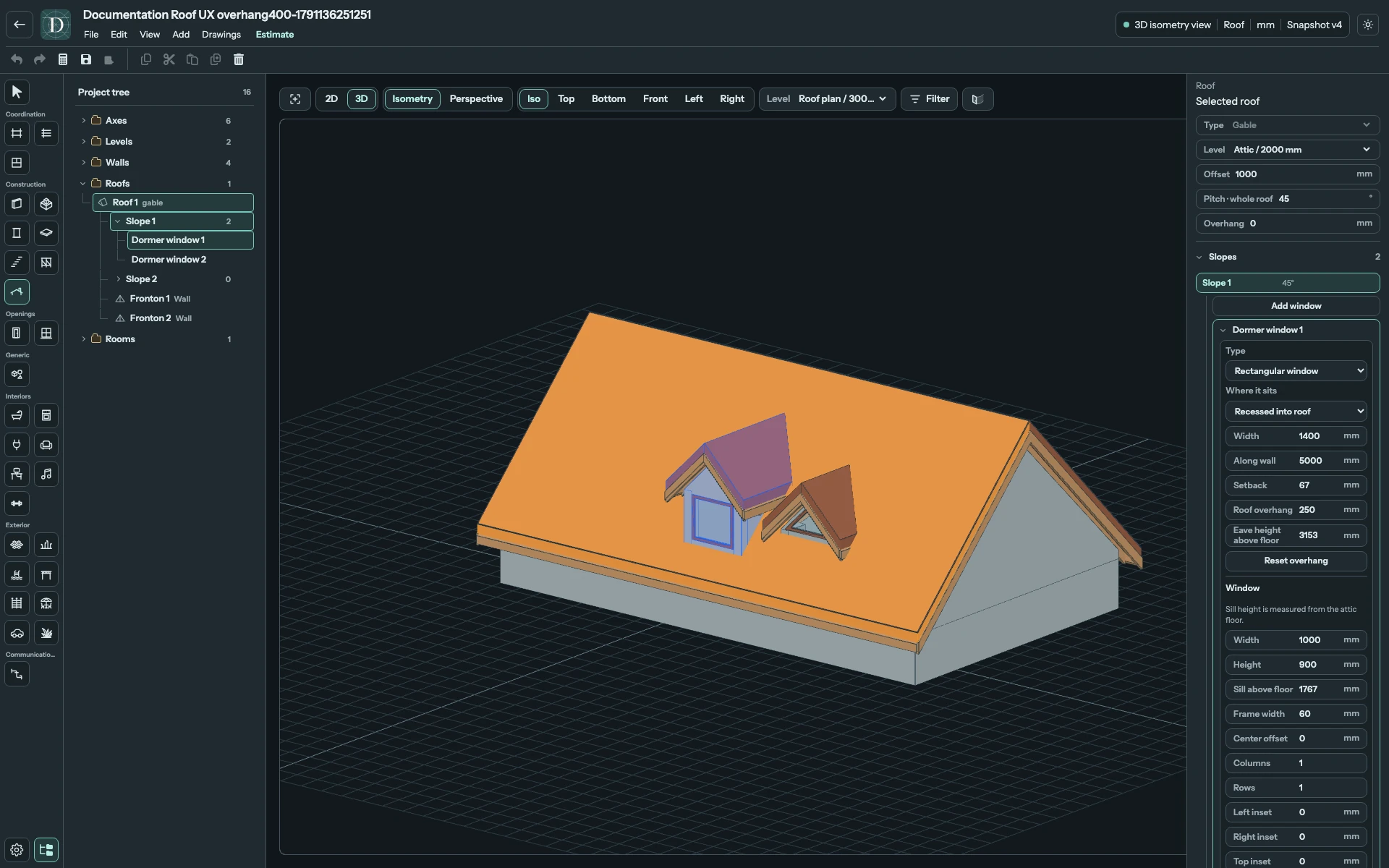
Task: Open the View menu
Action: coord(150,35)
